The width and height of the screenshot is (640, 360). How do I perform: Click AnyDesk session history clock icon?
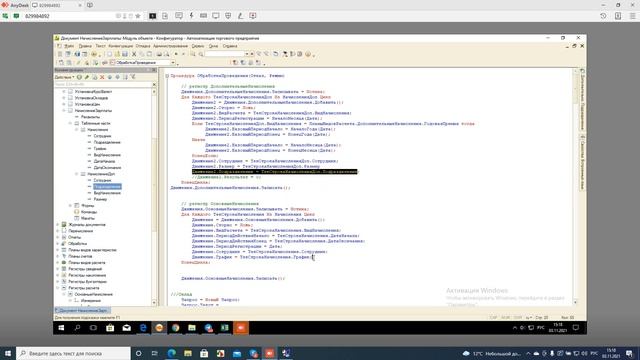tap(603, 16)
